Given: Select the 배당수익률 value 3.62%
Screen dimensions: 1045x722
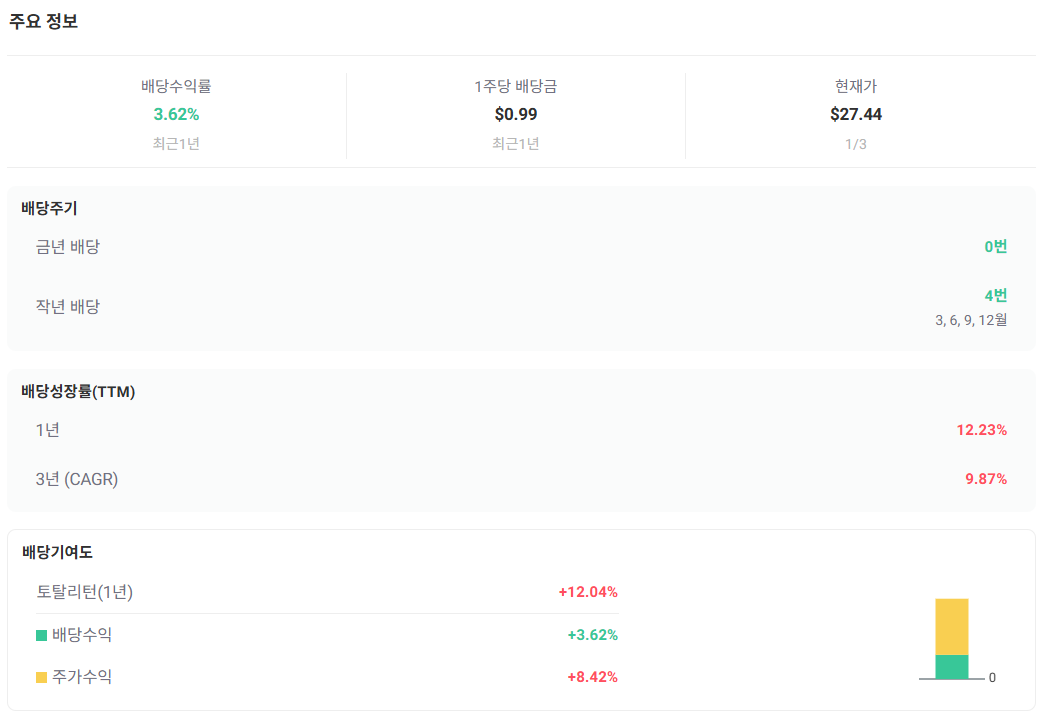Looking at the screenshot, I should [178, 114].
